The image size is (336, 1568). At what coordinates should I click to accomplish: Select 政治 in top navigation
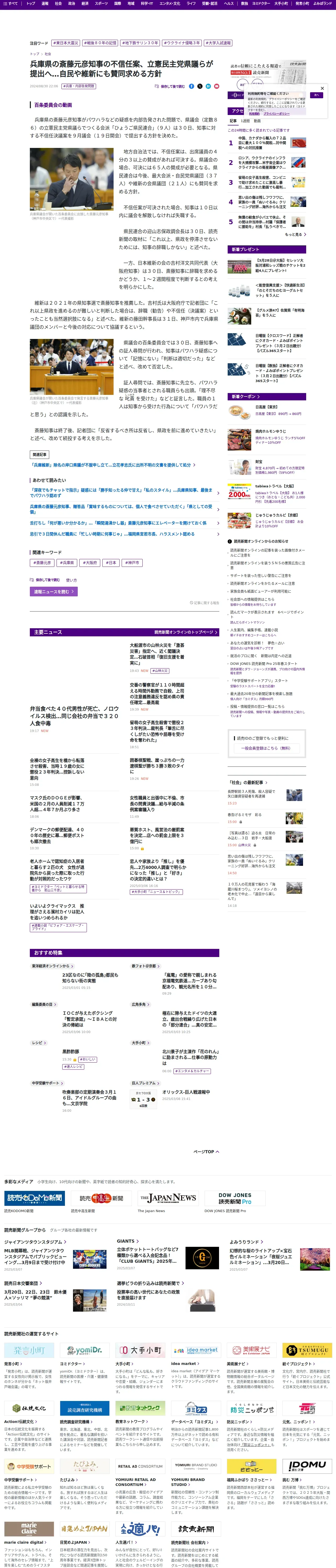(x=71, y=4)
